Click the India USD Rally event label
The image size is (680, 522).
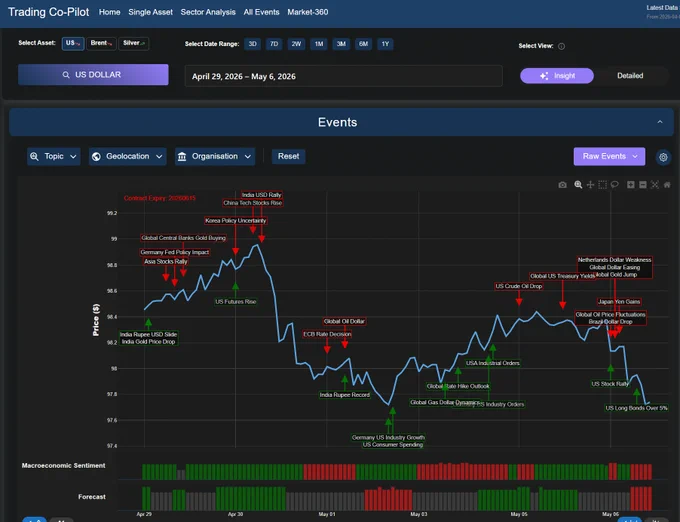click(262, 195)
